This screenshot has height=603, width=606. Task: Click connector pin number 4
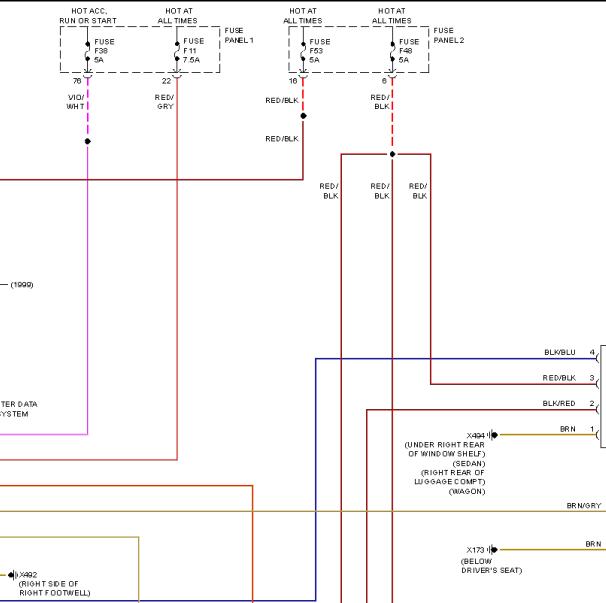pyautogui.click(x=592, y=352)
